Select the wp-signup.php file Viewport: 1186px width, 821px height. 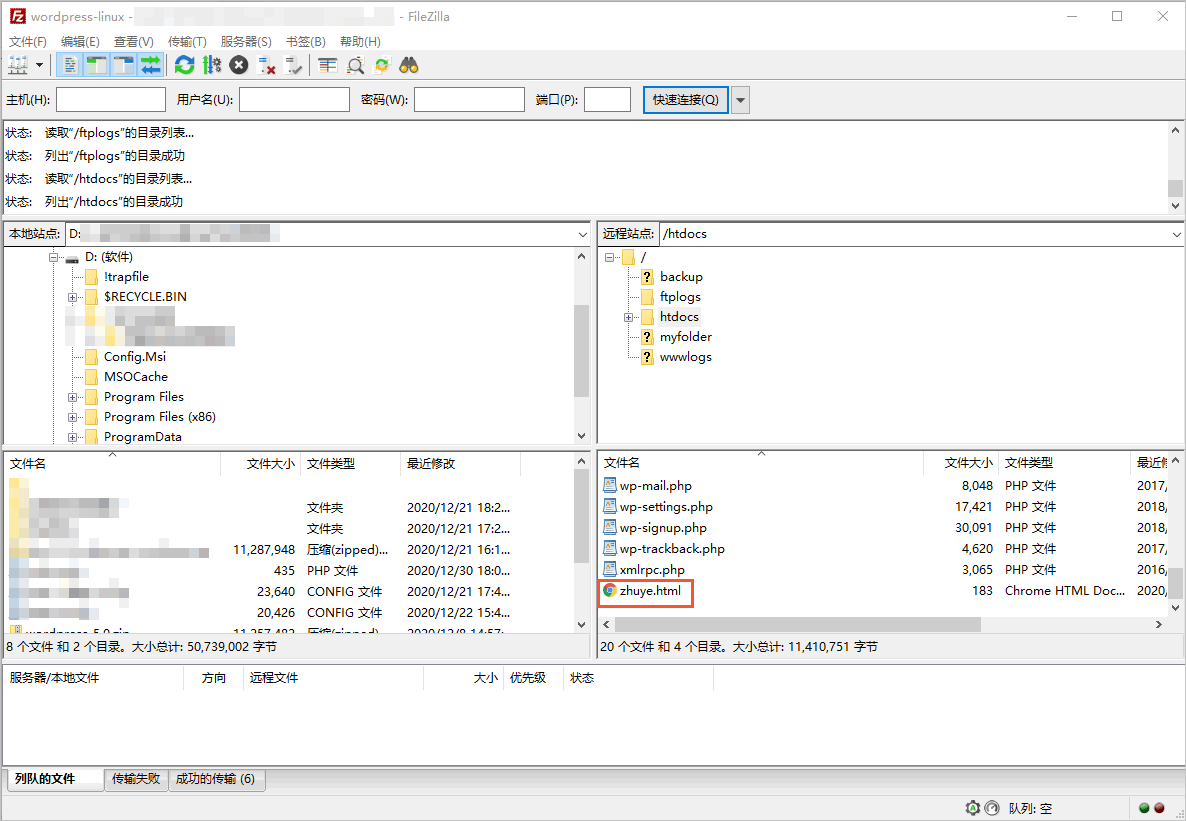pyautogui.click(x=663, y=527)
